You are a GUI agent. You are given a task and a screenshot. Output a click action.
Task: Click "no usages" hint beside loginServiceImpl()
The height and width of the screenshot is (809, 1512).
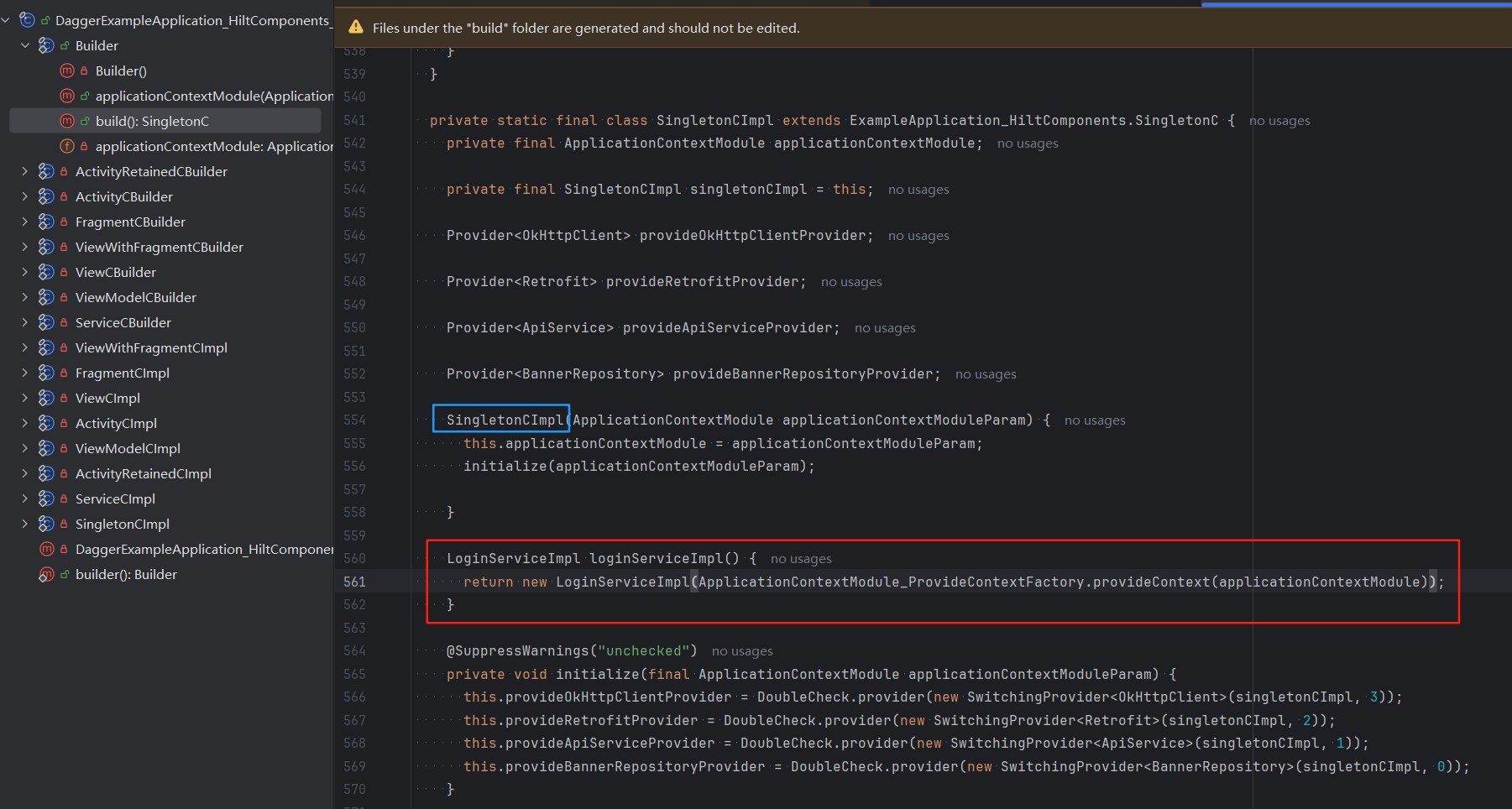pos(801,559)
